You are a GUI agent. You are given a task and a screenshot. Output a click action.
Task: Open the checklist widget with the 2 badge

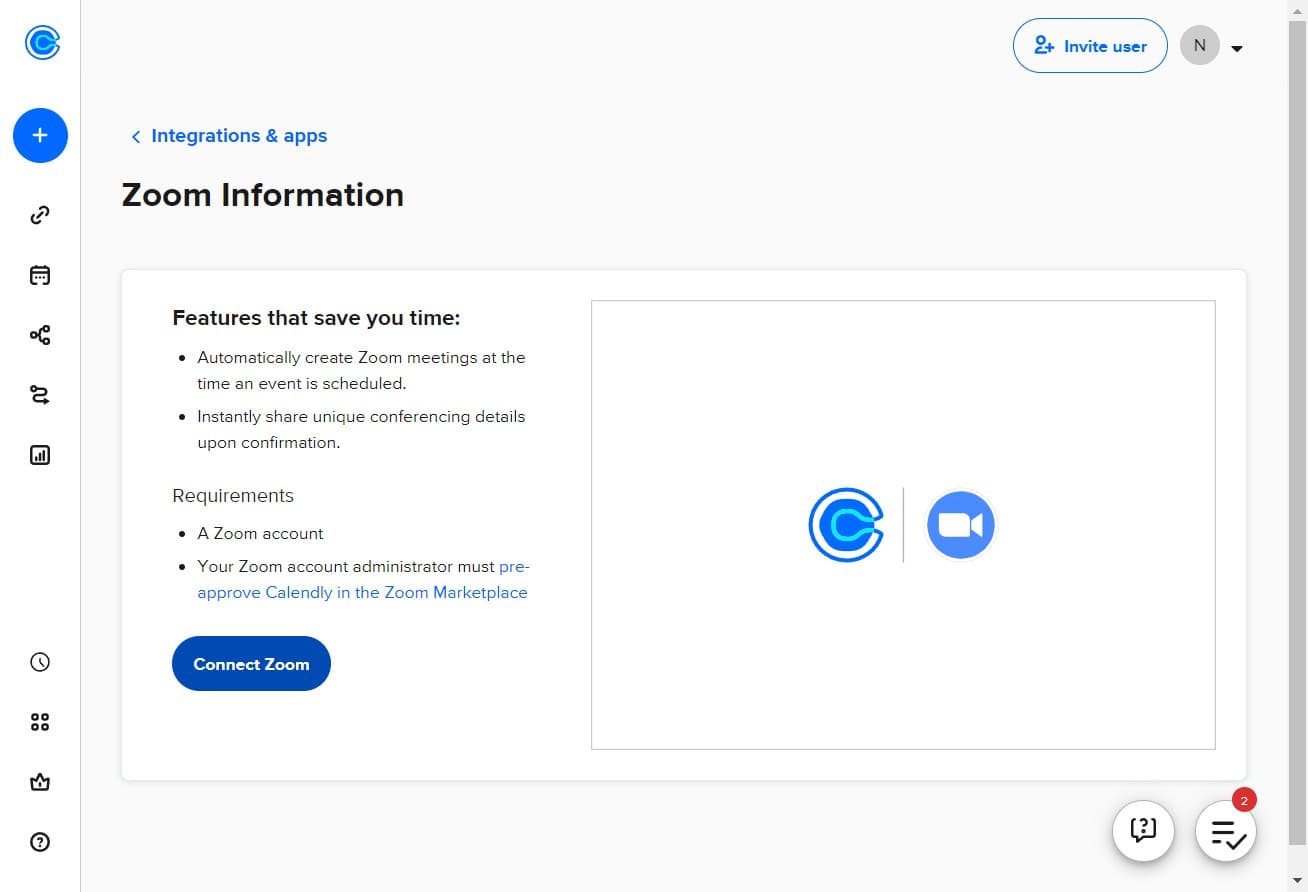(x=1226, y=832)
